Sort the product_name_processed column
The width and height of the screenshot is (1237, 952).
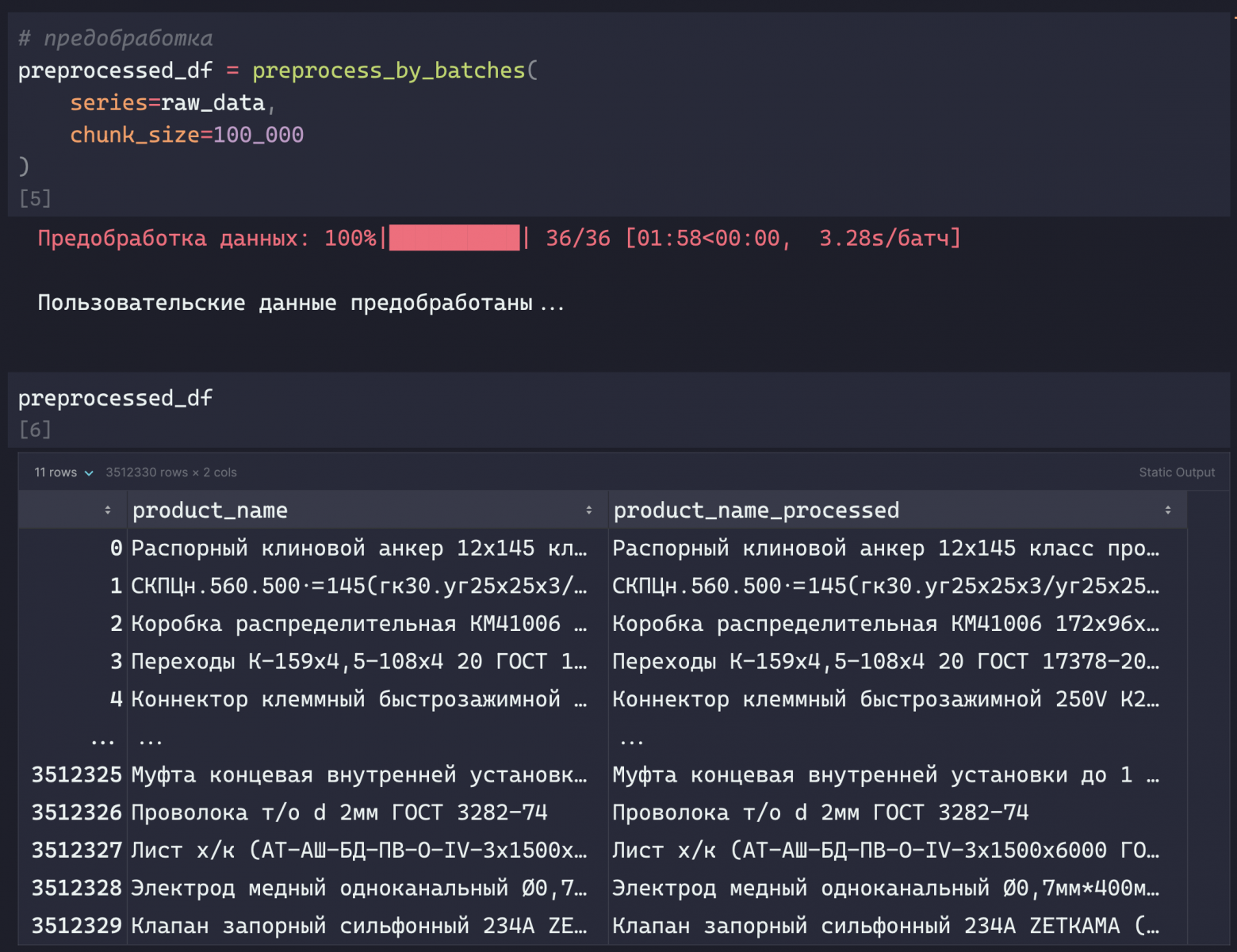(x=1167, y=510)
